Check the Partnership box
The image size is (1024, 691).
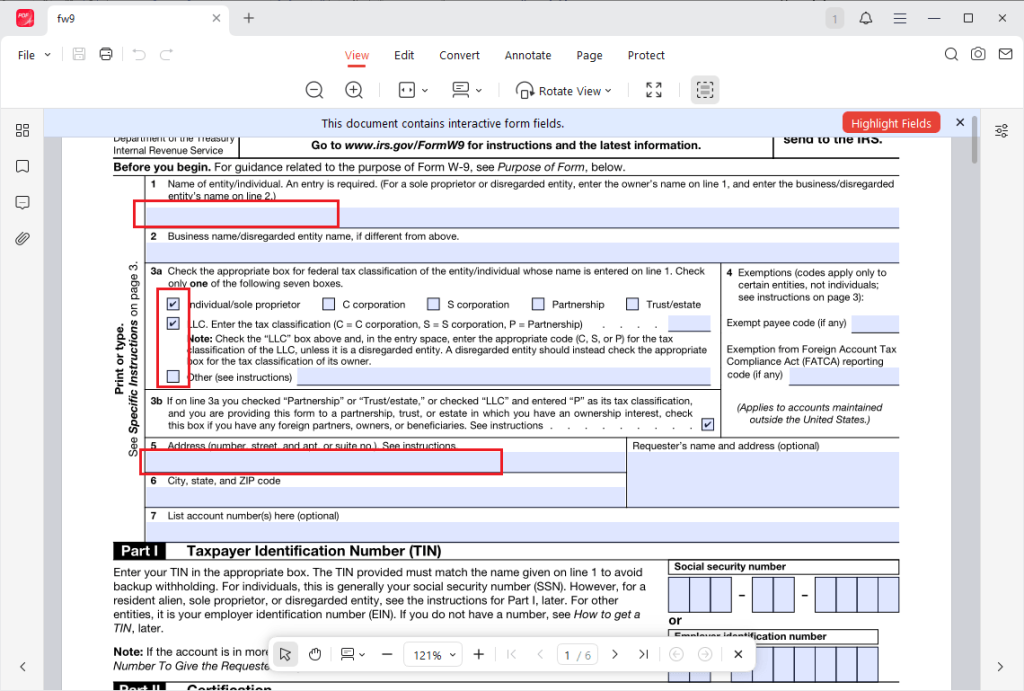click(x=538, y=304)
